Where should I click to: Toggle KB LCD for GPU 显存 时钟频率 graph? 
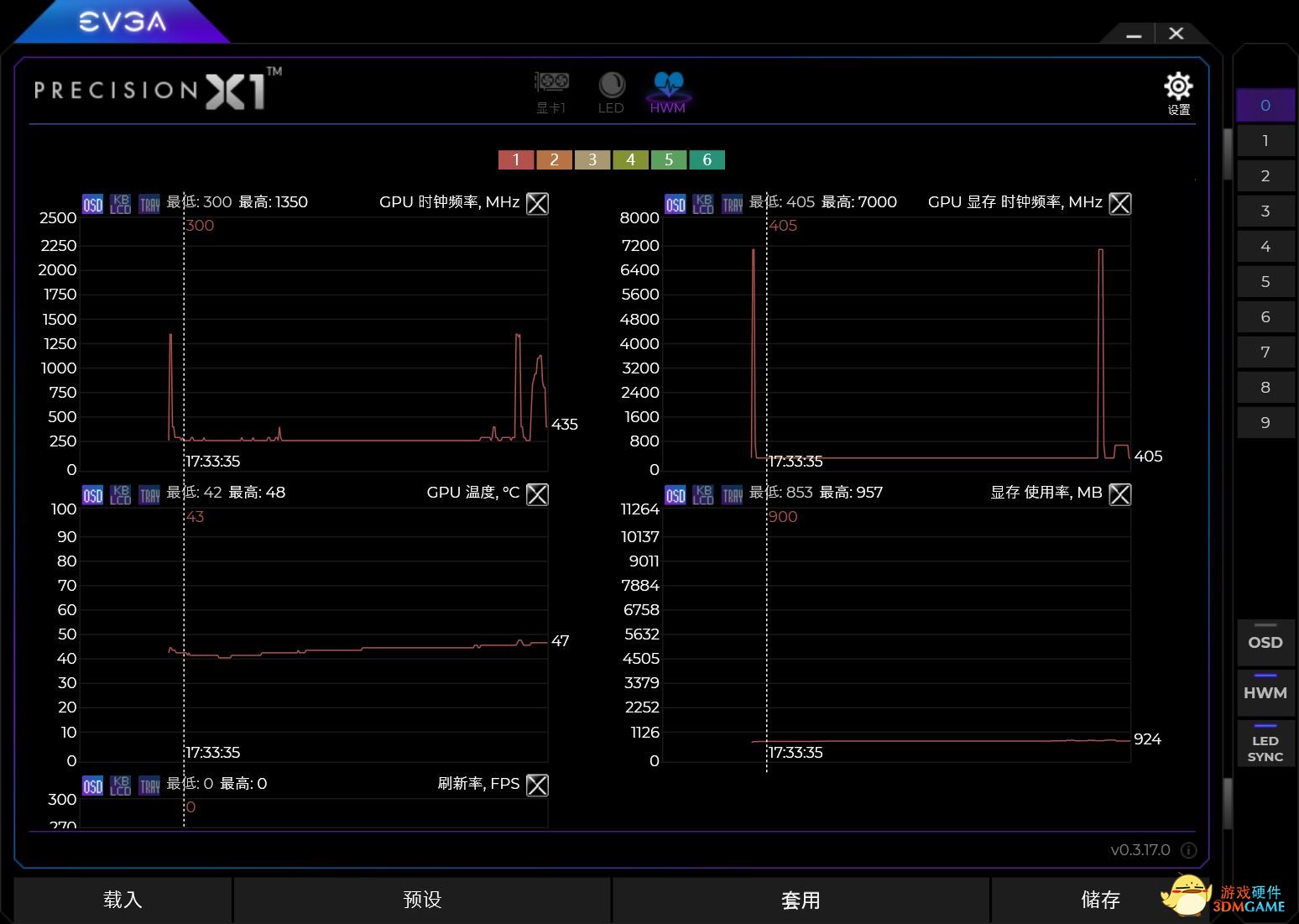coord(703,204)
